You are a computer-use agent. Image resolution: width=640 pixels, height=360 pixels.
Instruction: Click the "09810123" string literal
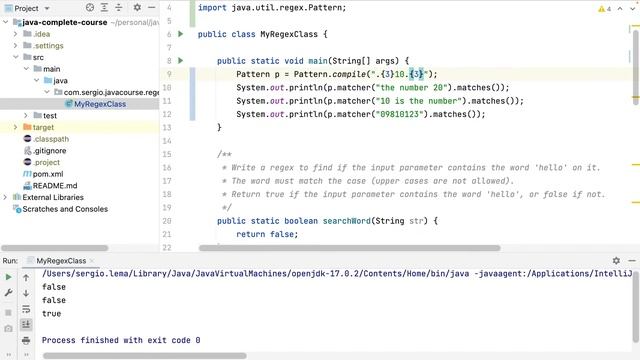click(x=400, y=114)
